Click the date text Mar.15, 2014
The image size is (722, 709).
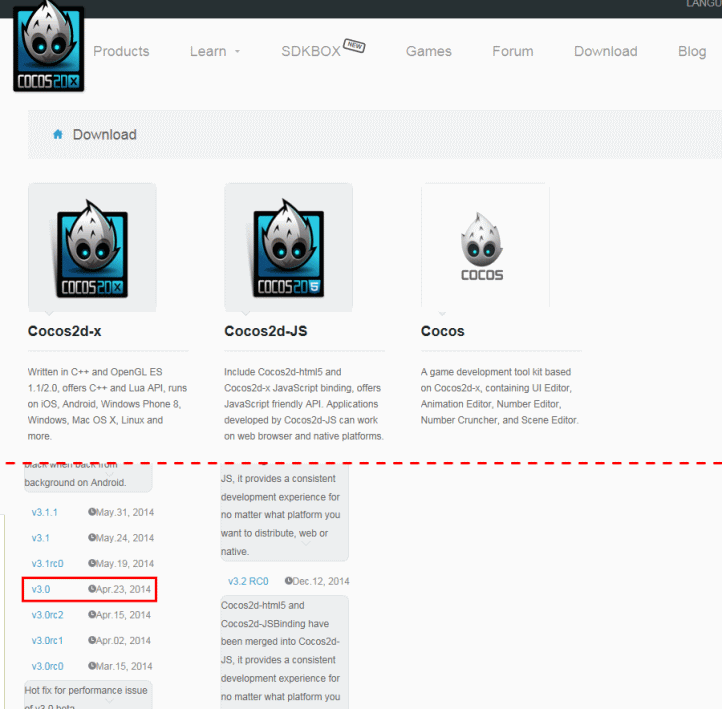(x=124, y=666)
